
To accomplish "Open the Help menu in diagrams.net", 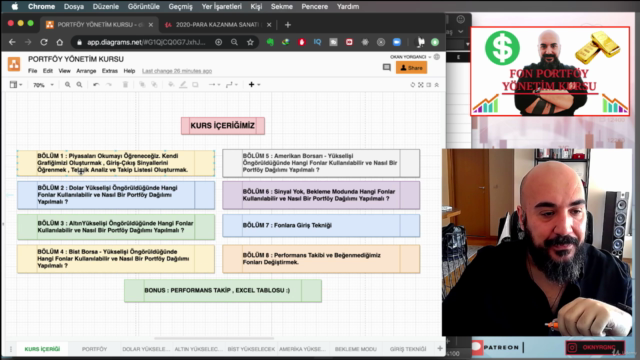I will (129, 71).
